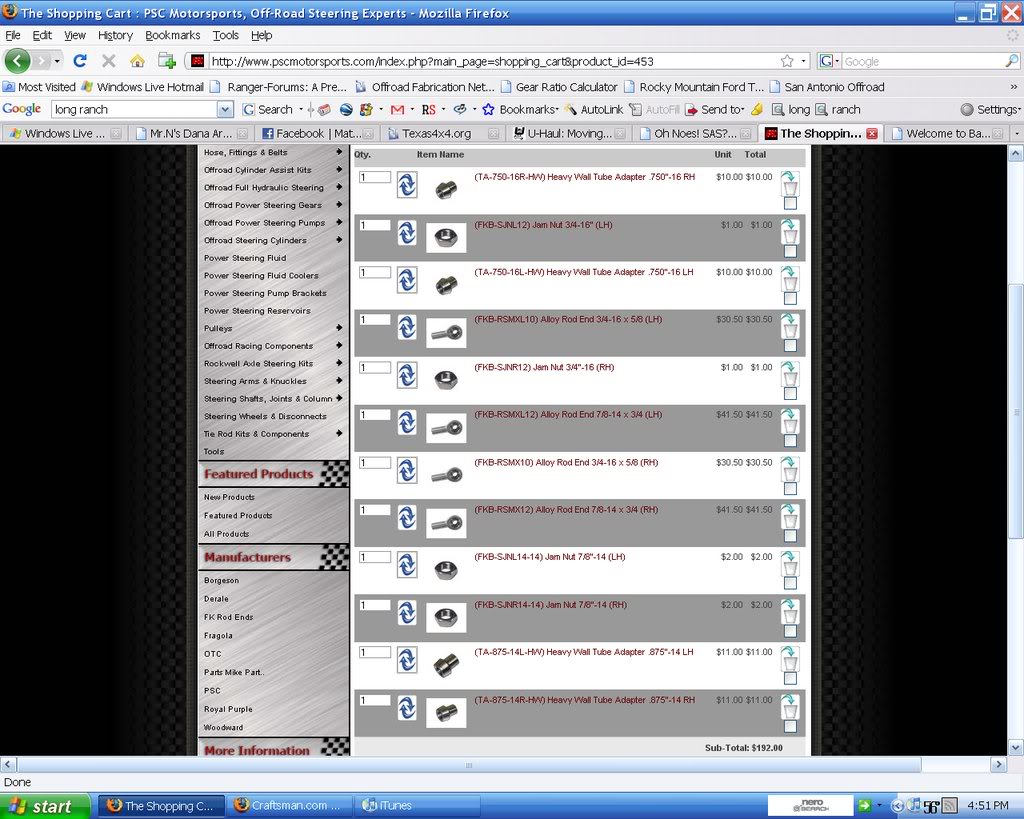
Task: Check delete box for FKB-SJNR14-14 Jam Nut
Action: (790, 631)
